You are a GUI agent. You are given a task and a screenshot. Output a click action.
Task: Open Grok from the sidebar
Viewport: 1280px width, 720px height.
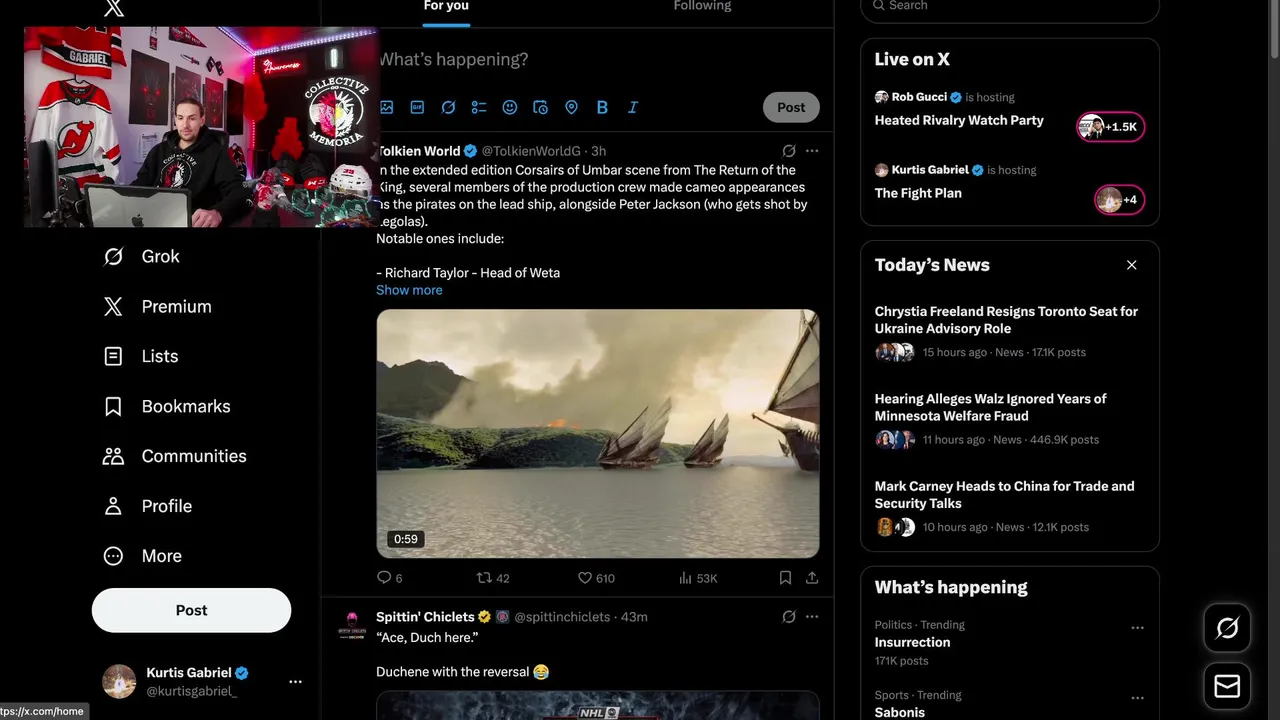(x=141, y=257)
